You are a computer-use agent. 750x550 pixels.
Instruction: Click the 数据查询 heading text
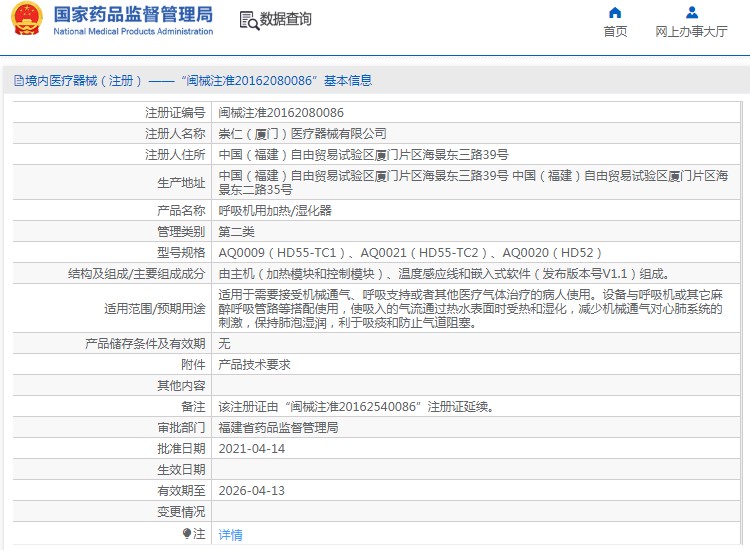coord(286,20)
